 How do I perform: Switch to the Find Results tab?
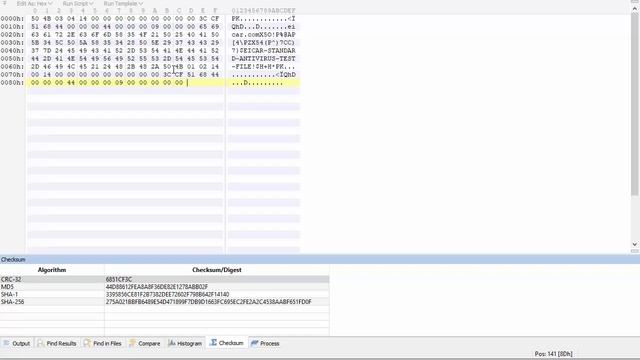coord(57,343)
